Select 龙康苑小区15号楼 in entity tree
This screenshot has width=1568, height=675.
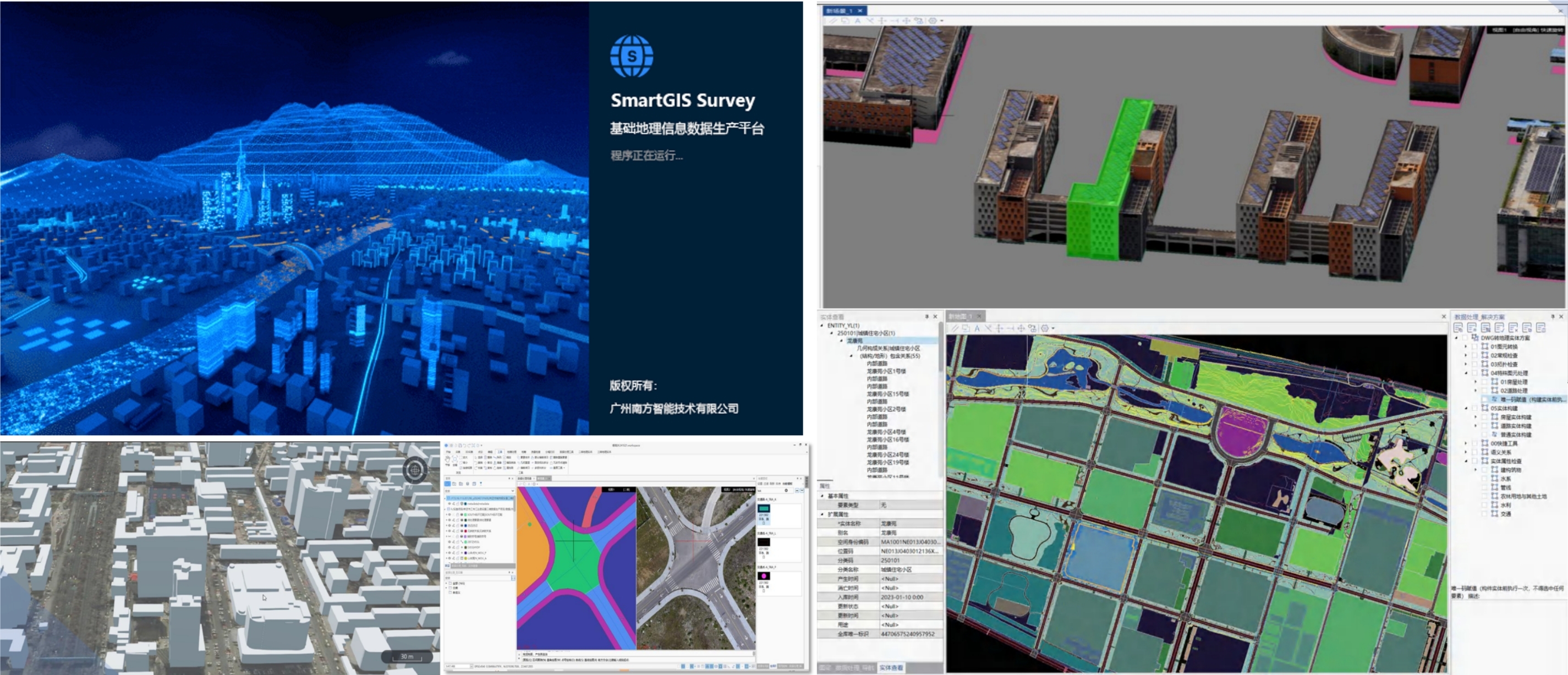click(x=887, y=394)
